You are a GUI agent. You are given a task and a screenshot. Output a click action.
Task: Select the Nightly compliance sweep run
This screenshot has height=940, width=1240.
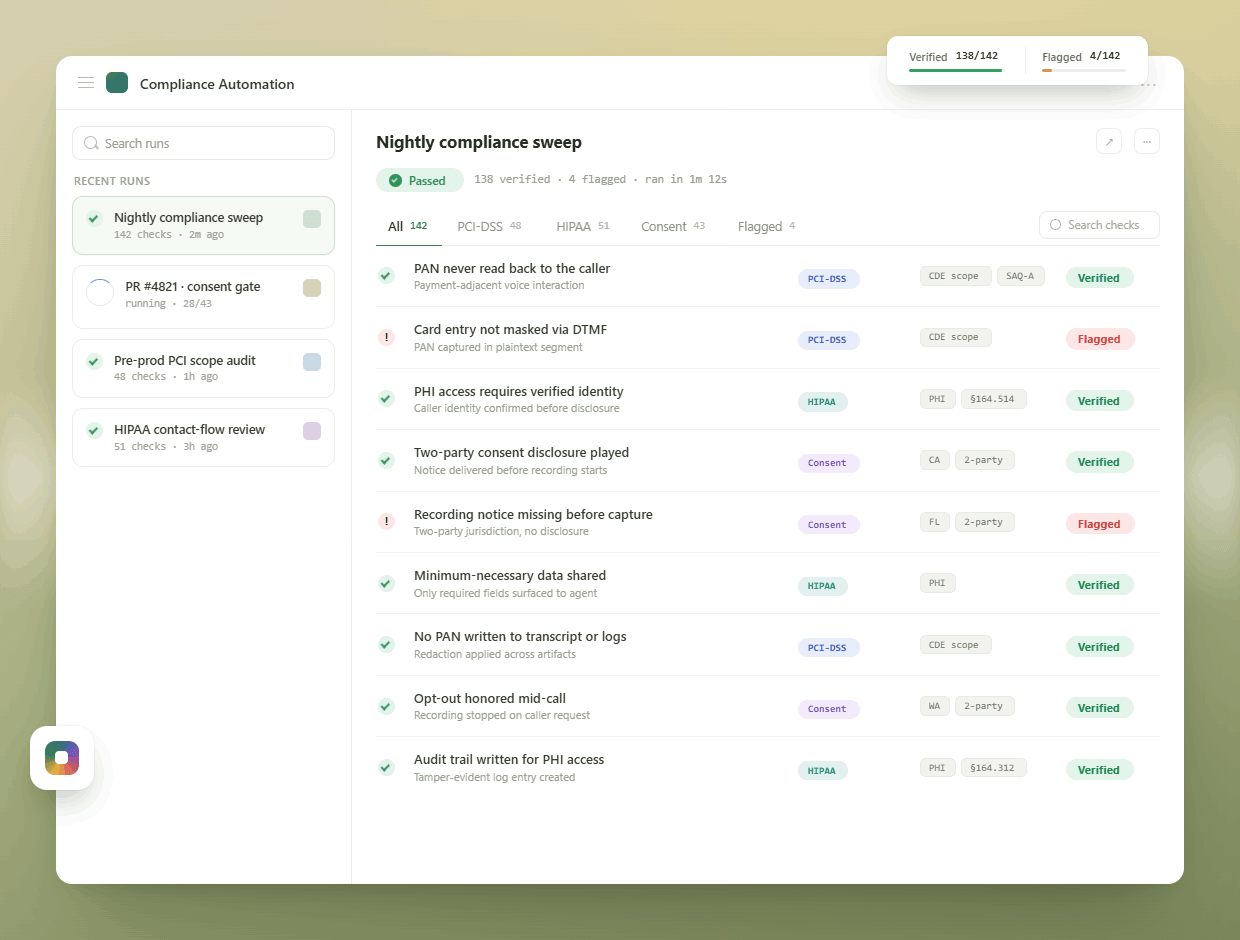click(x=203, y=225)
